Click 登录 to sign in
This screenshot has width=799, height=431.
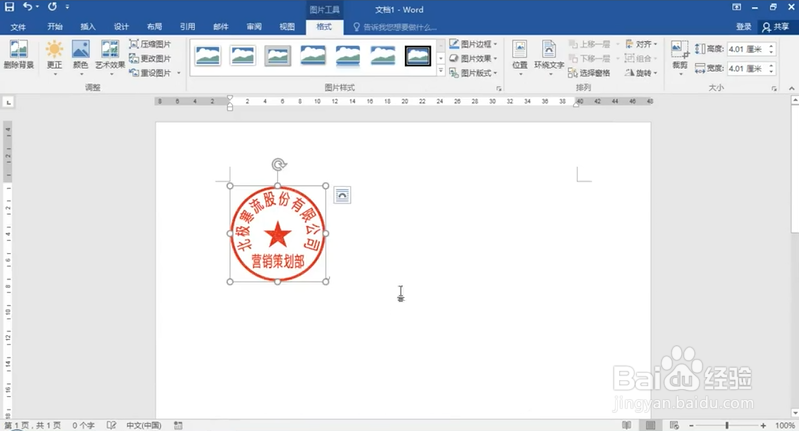[743, 27]
